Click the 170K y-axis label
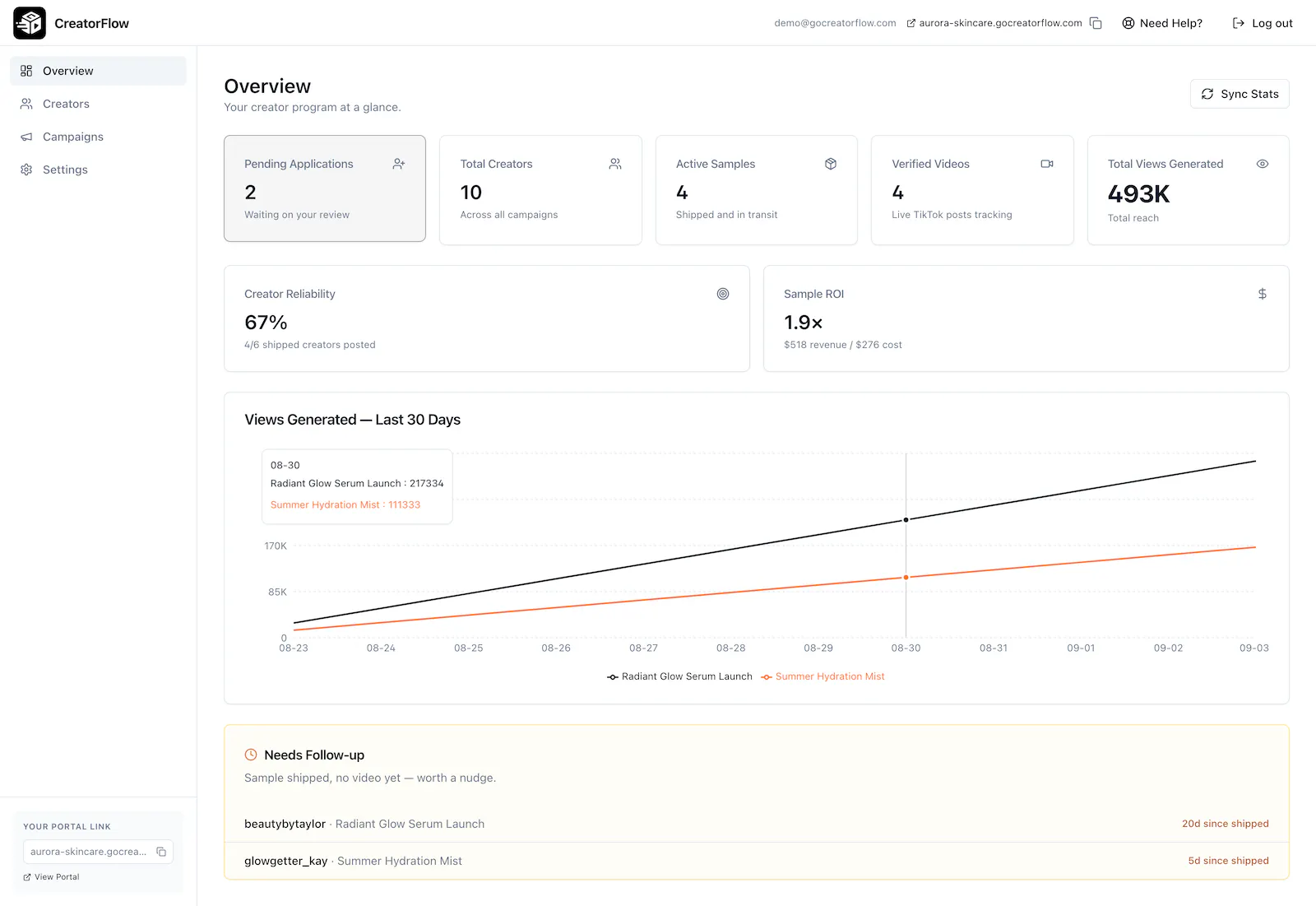This screenshot has height=906, width=1316. click(276, 546)
